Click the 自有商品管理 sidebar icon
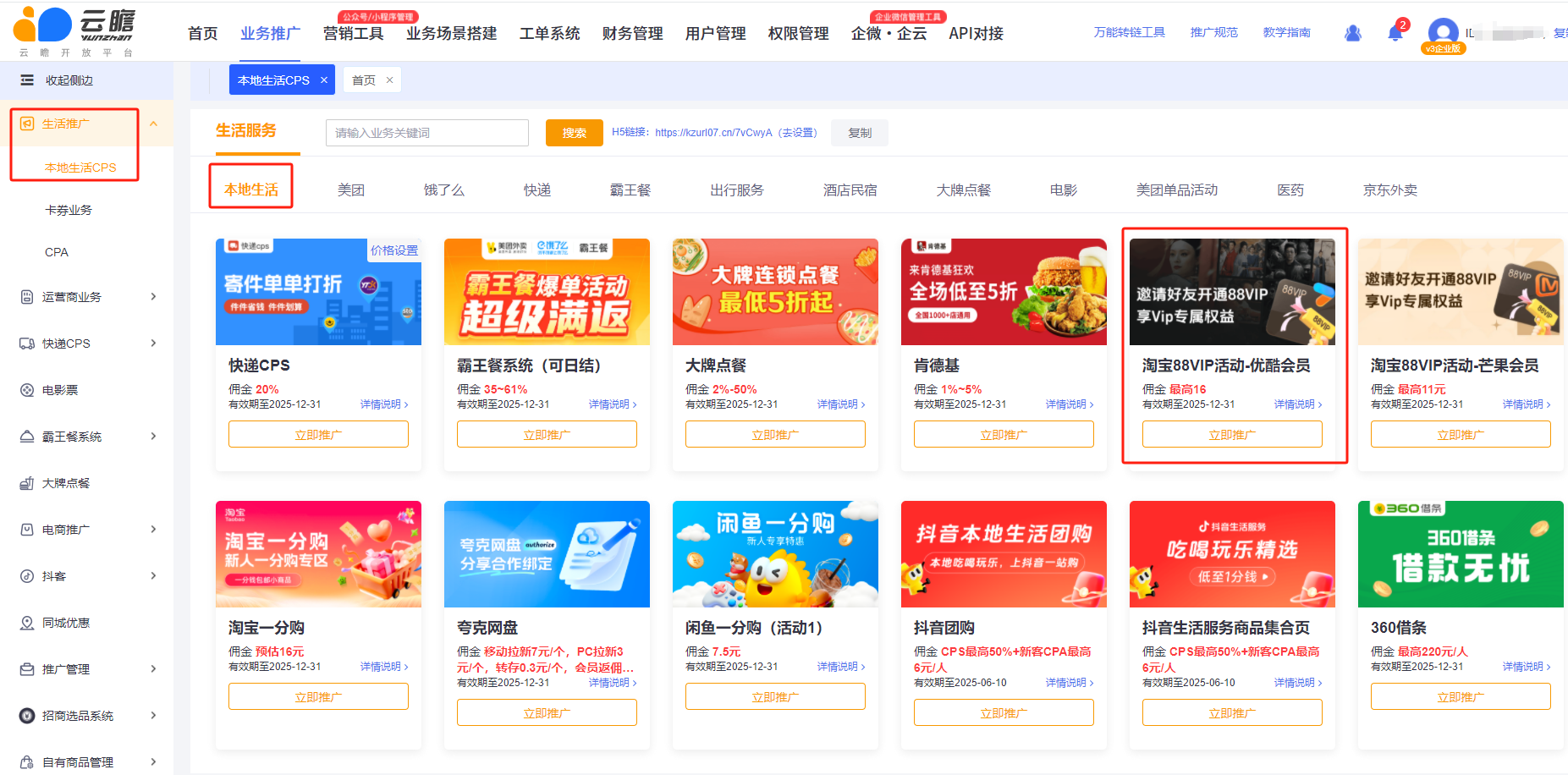The height and width of the screenshot is (775, 1568). (27, 762)
